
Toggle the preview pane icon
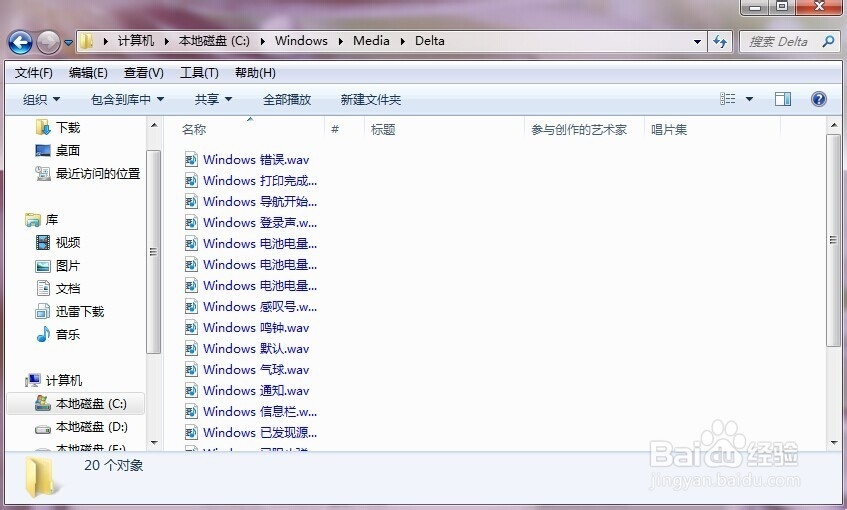click(x=783, y=99)
